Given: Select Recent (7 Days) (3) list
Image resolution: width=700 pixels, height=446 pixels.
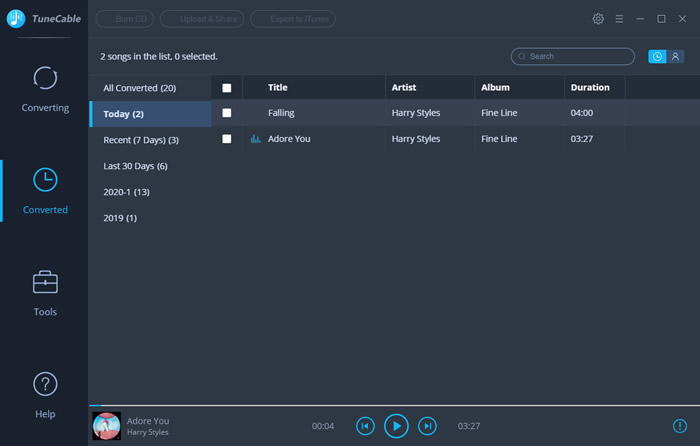Looking at the screenshot, I should click(150, 140).
